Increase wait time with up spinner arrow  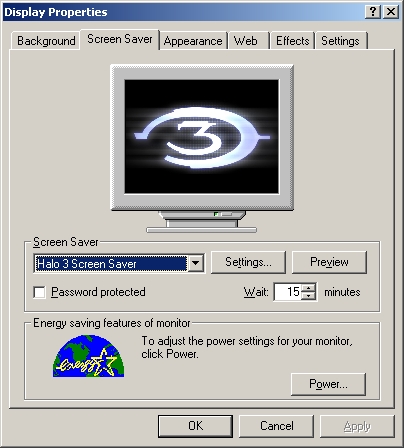[309, 288]
